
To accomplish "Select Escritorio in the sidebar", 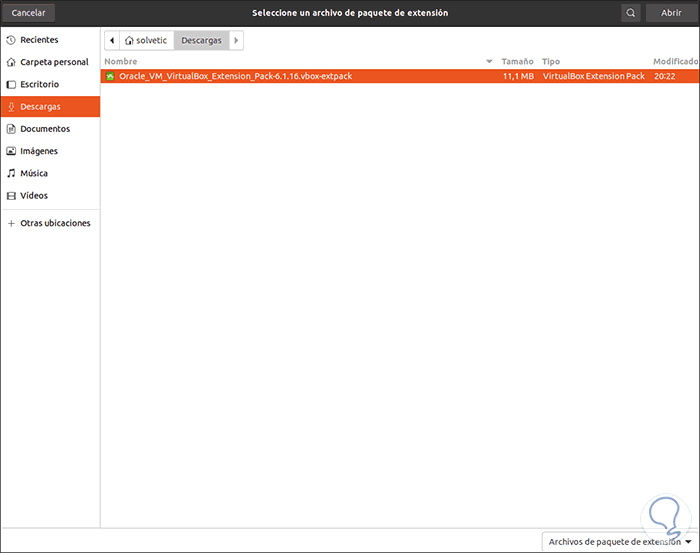I will (50, 84).
